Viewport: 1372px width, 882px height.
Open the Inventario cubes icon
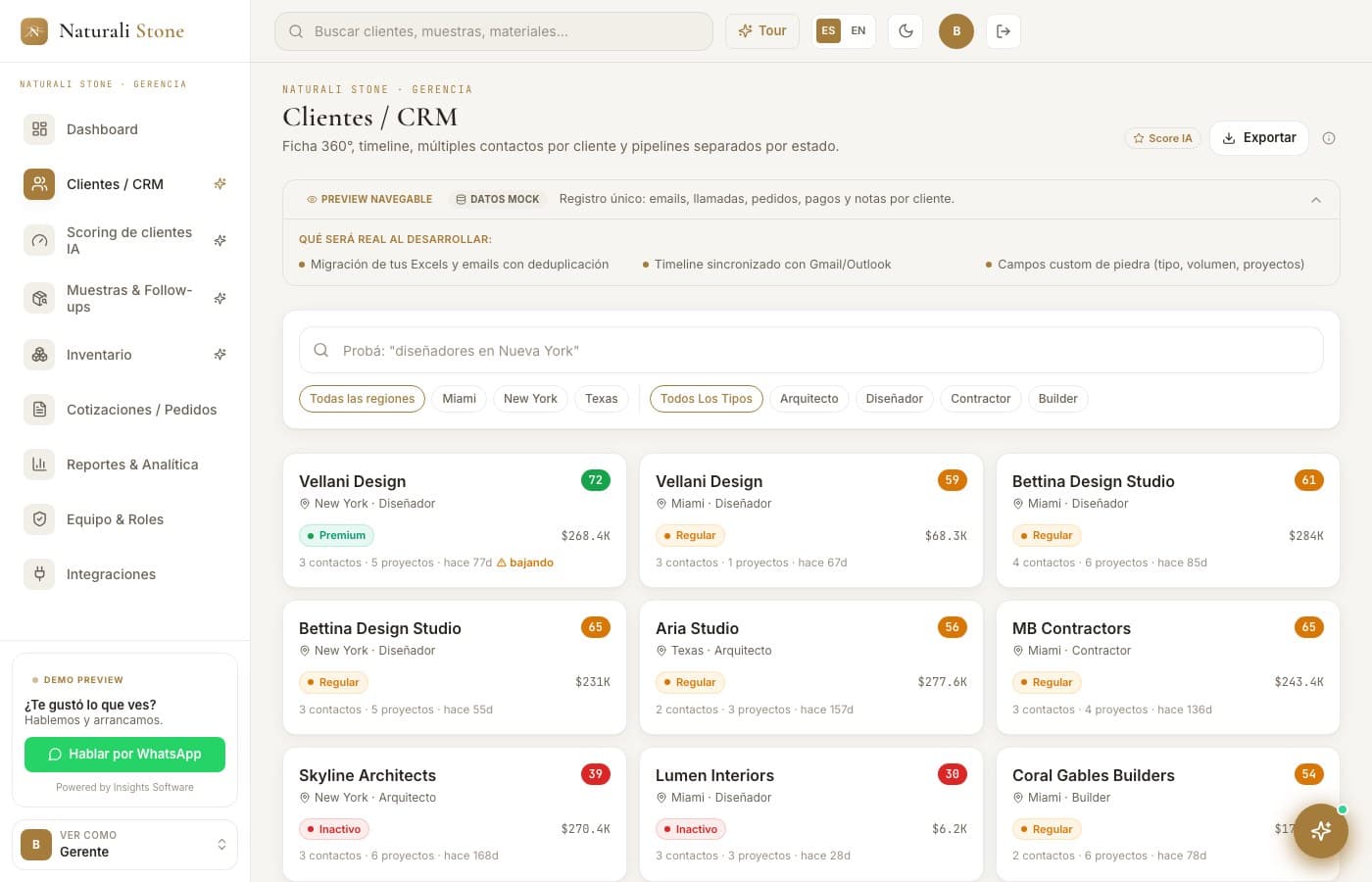pos(39,355)
